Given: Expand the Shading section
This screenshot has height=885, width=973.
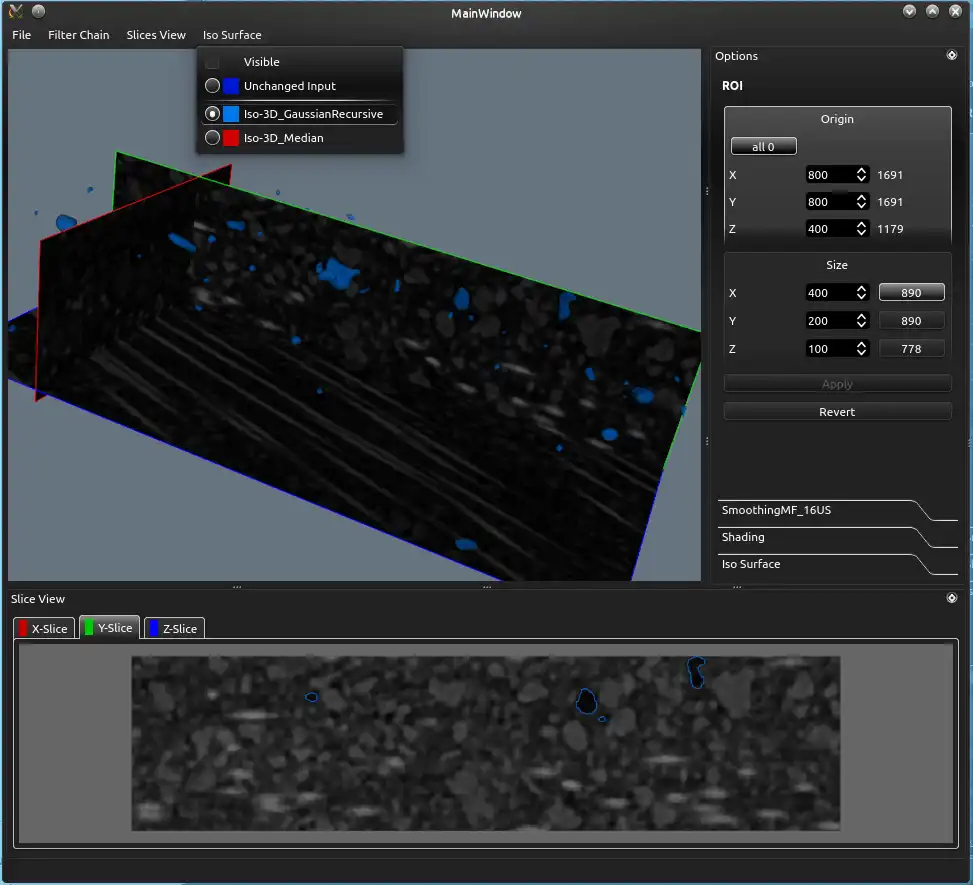Looking at the screenshot, I should [743, 537].
